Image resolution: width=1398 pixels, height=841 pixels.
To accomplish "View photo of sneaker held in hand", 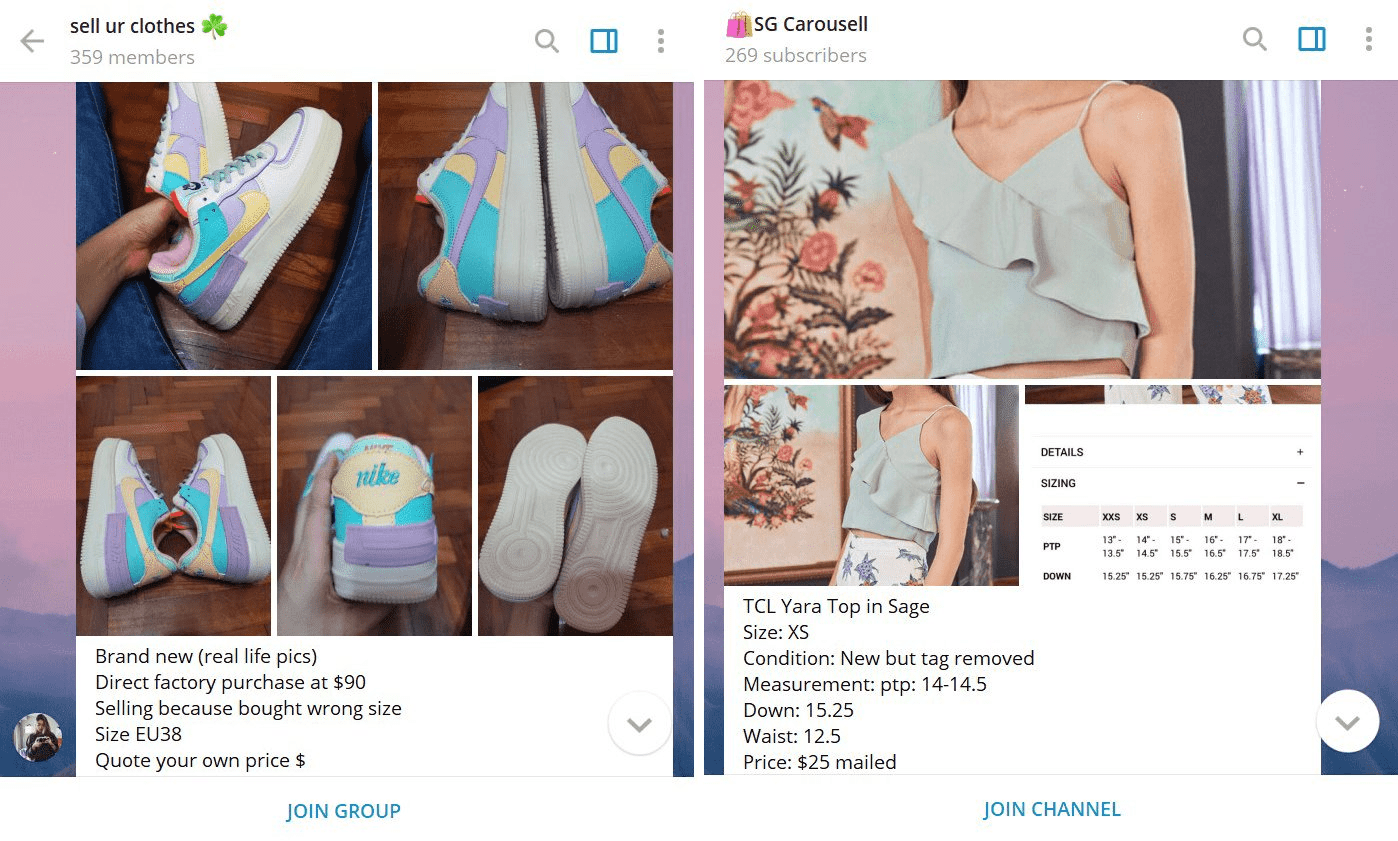I will coord(224,226).
